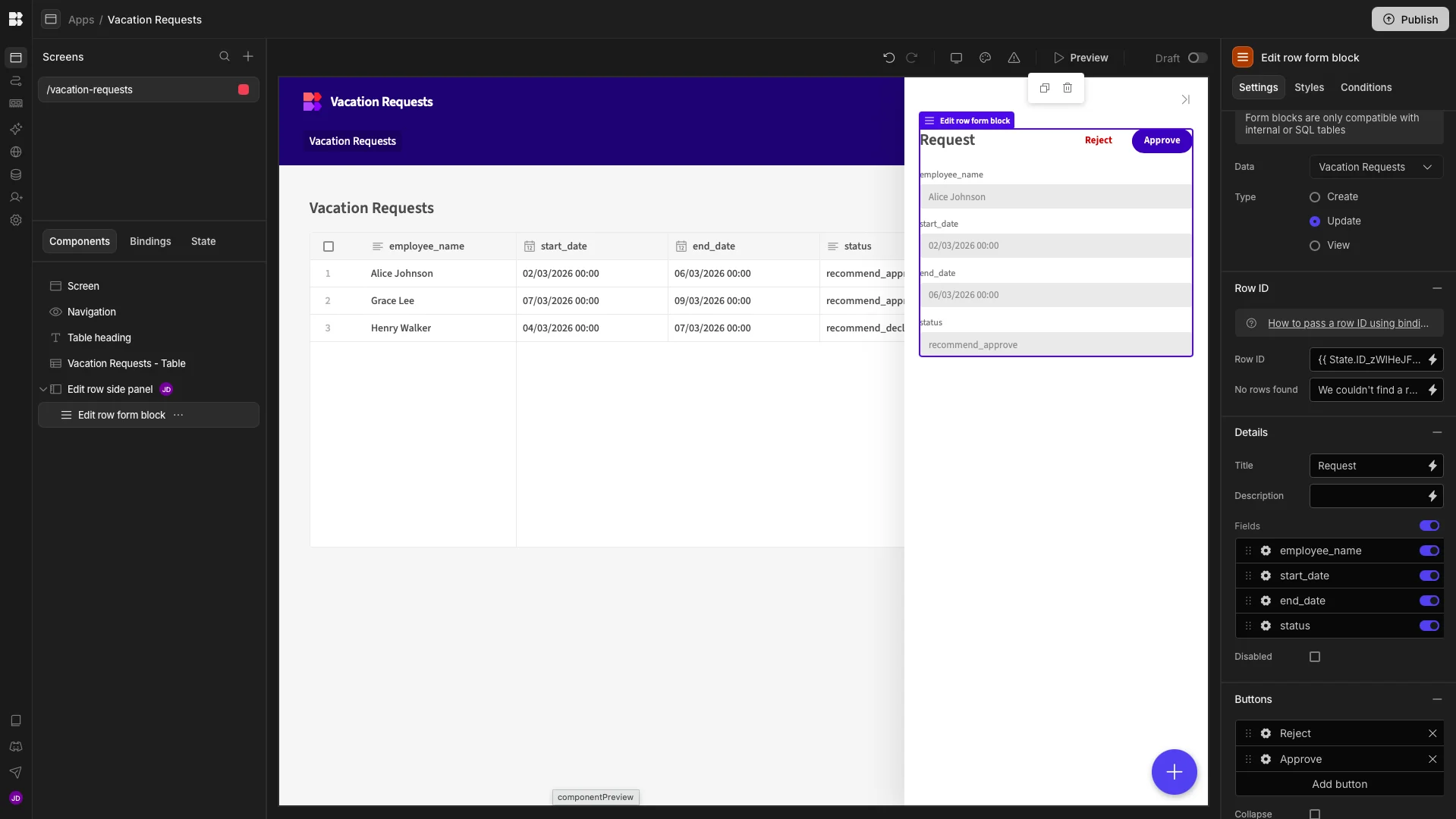Click the No rows found text field
Image resolution: width=1456 pixels, height=819 pixels.
[1368, 390]
